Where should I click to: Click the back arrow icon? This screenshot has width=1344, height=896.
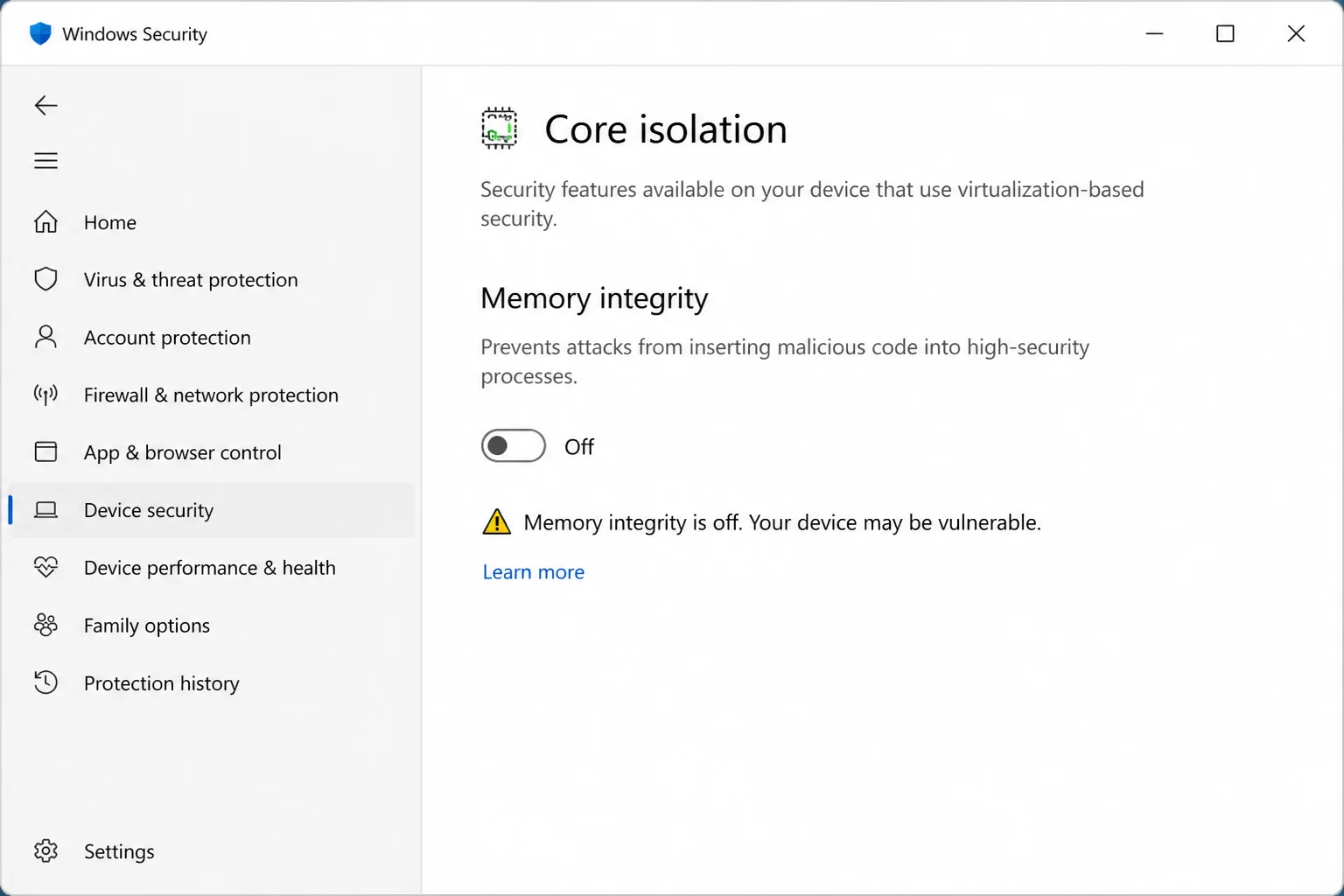click(x=45, y=105)
